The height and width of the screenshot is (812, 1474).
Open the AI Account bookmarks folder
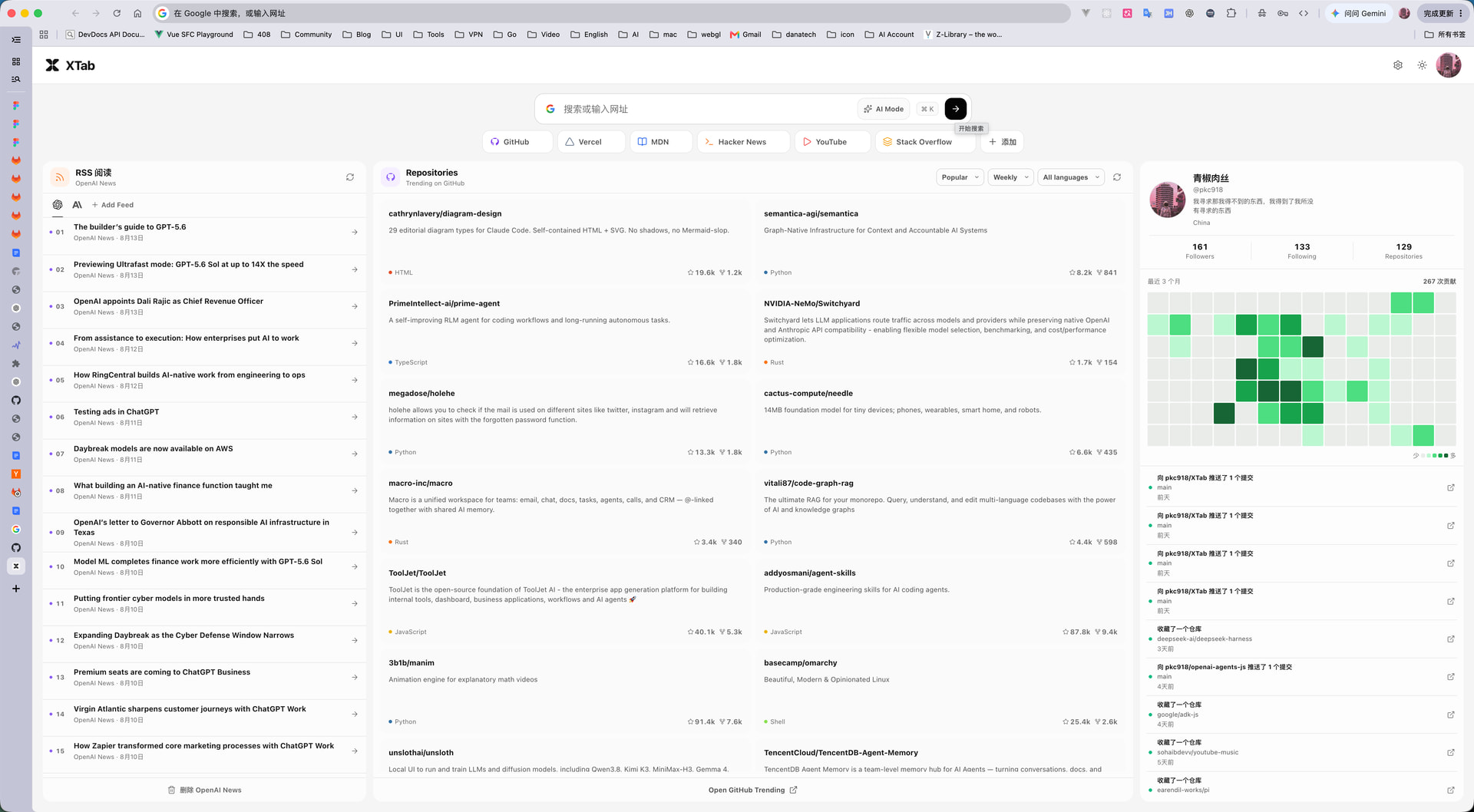[x=889, y=35]
